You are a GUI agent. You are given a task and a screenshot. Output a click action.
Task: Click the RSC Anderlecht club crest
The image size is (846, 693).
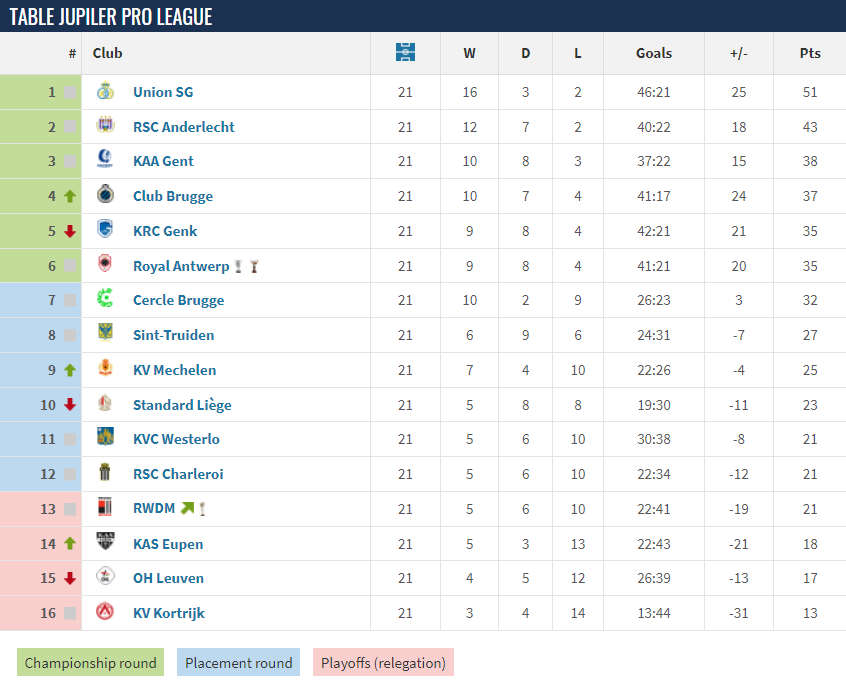tap(105, 126)
